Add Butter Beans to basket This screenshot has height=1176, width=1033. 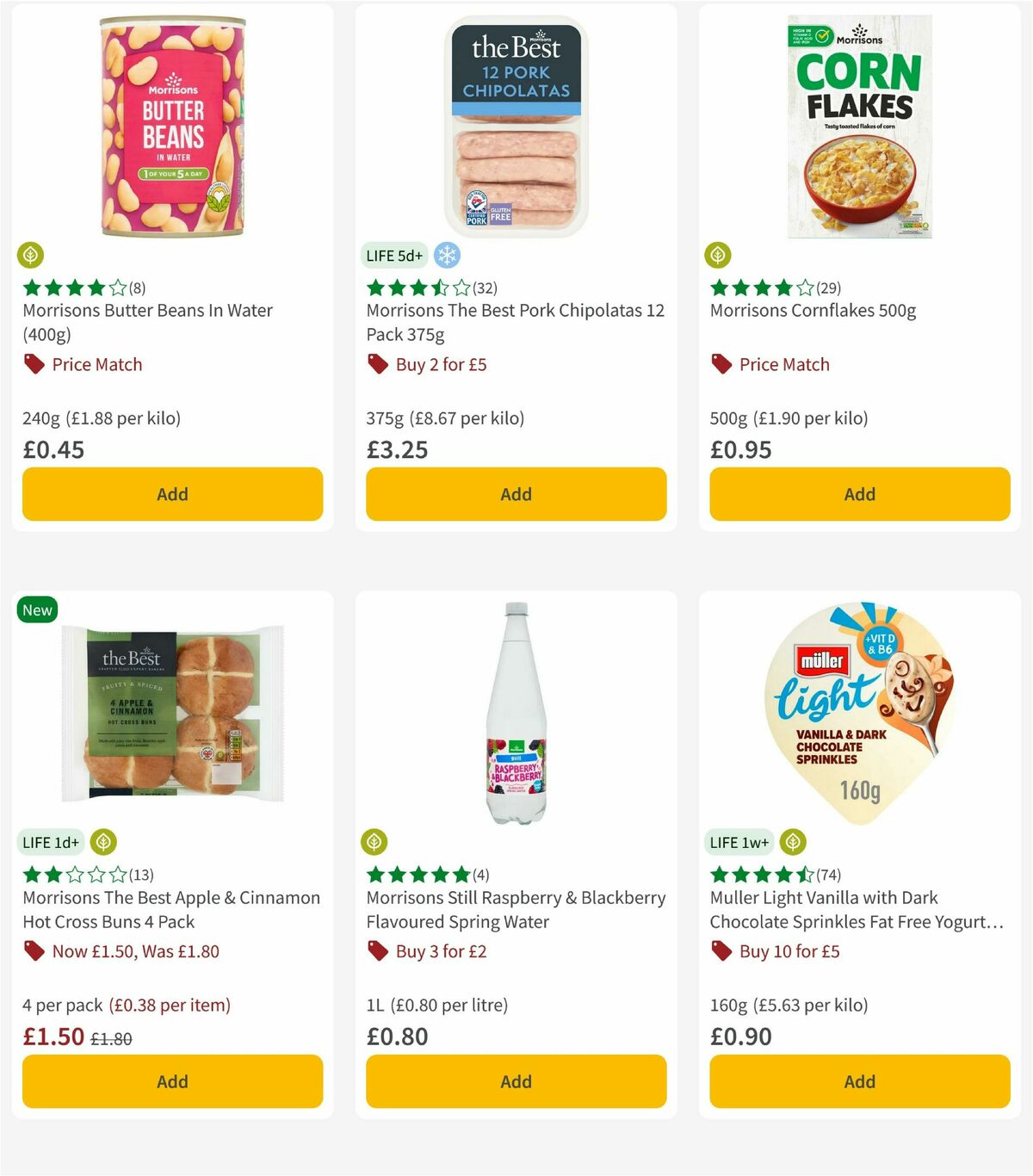click(x=172, y=494)
